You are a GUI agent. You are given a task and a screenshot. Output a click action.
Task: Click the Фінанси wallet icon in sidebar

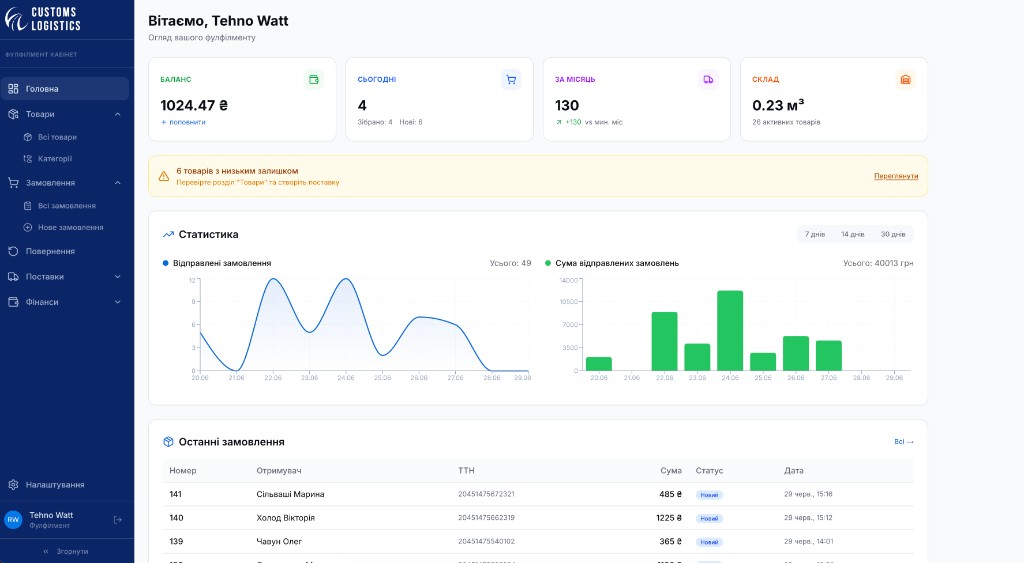pyautogui.click(x=13, y=302)
